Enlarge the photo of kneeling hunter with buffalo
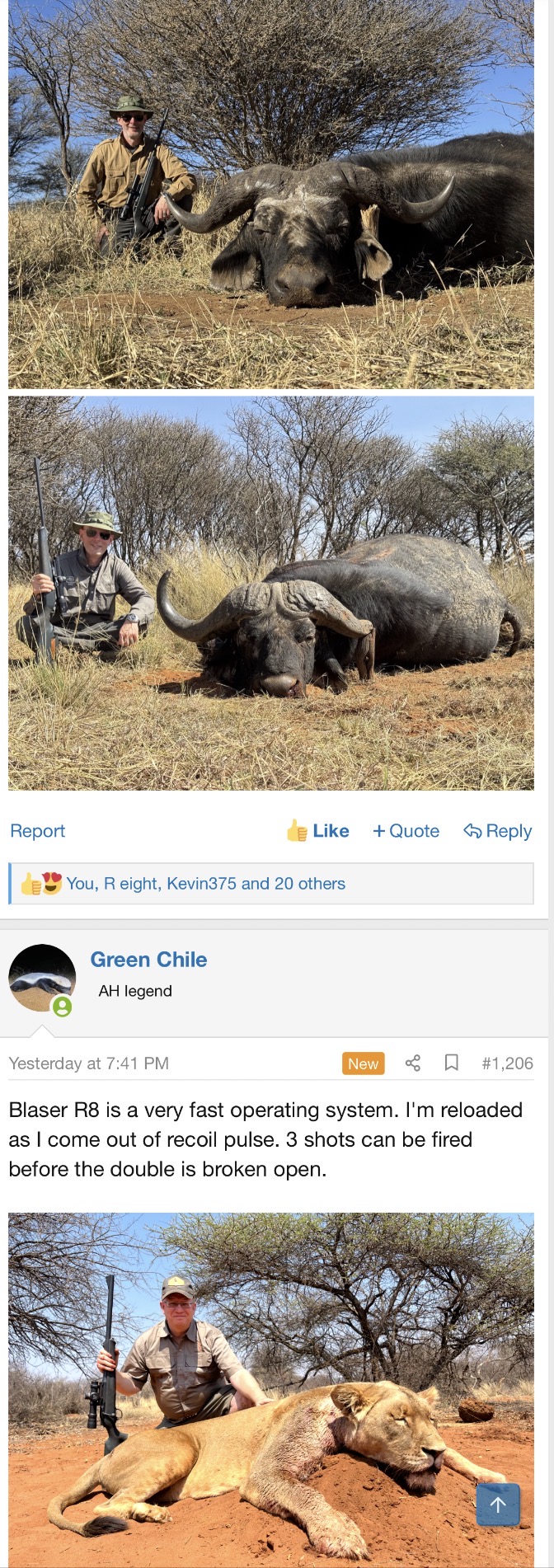This screenshot has height=1568, width=554. [x=271, y=594]
